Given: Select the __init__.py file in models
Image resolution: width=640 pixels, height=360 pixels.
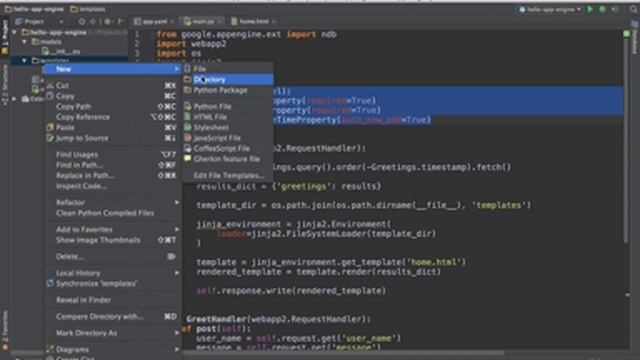Looking at the screenshot, I should (61, 51).
